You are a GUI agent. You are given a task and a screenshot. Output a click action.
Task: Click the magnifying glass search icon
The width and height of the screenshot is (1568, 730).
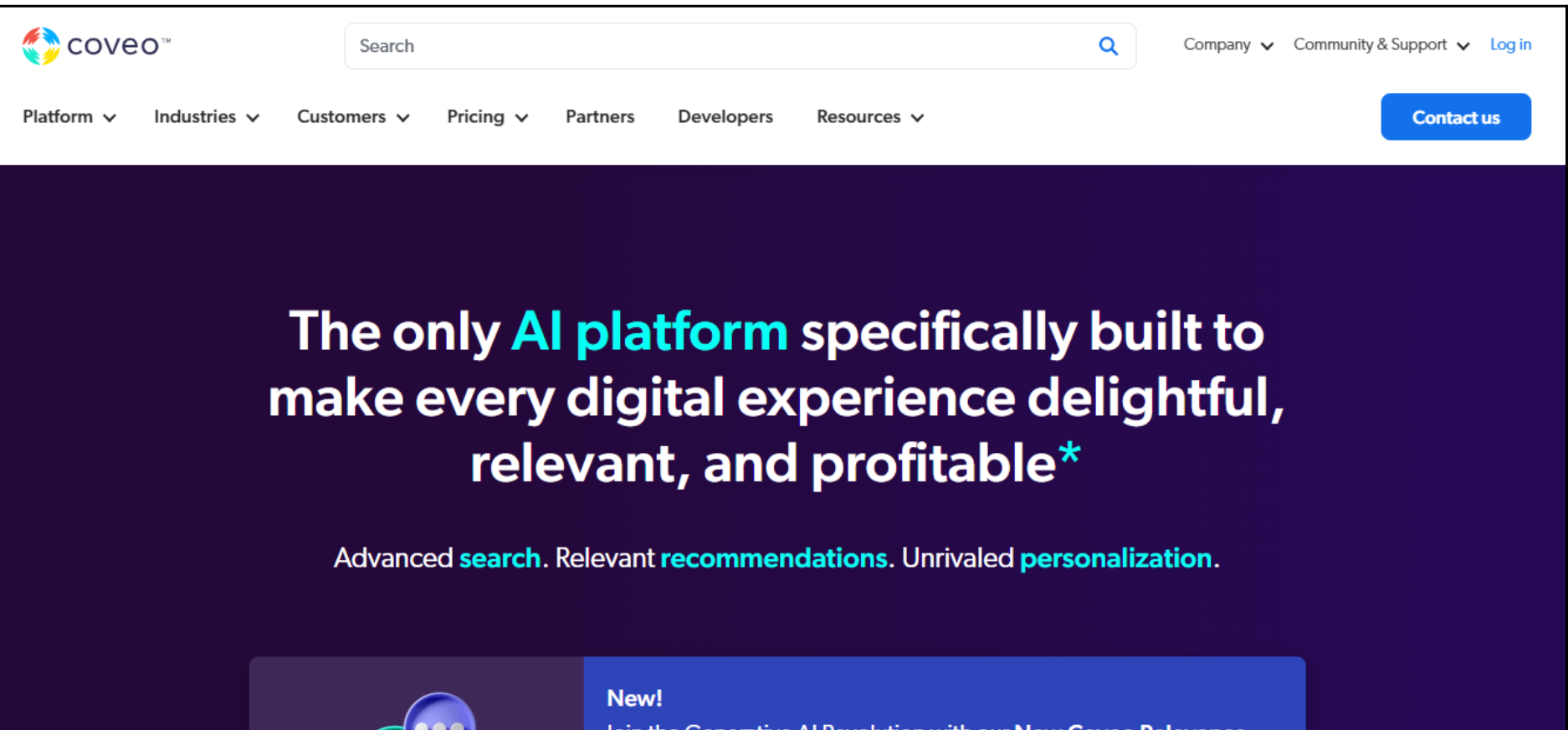1108,46
